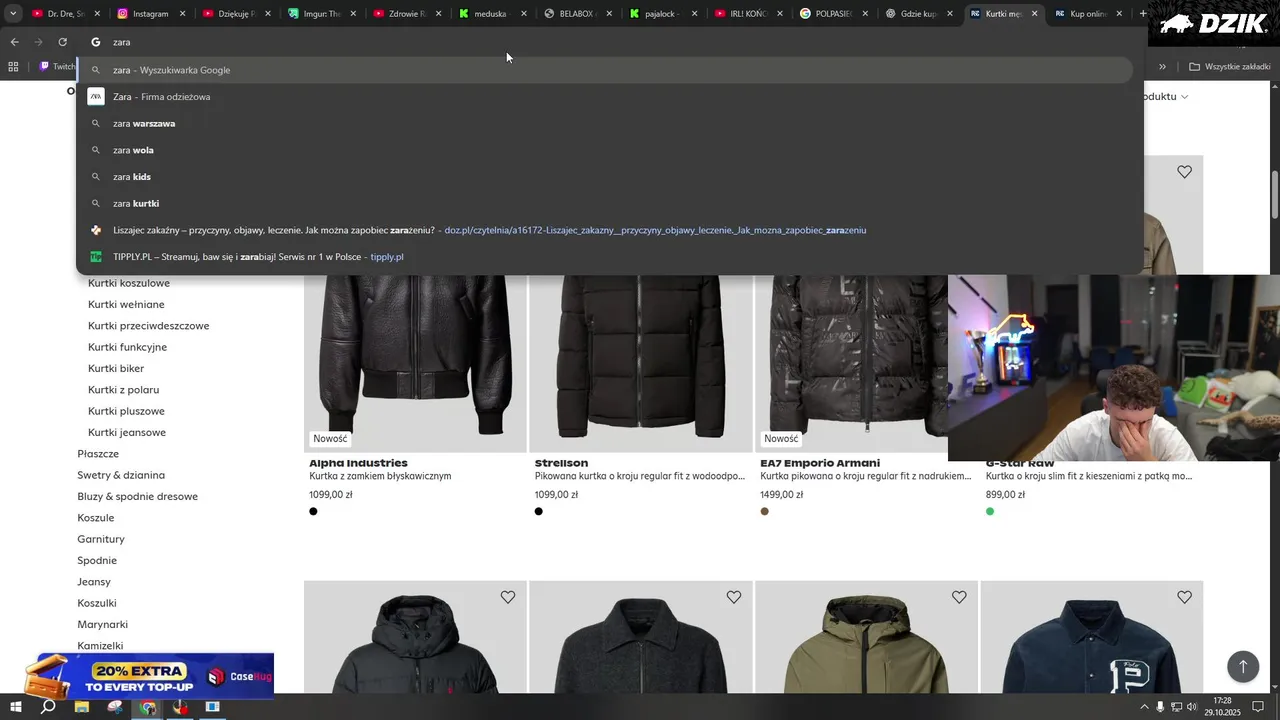Favorite the grey wool collar jacket

click(733, 597)
